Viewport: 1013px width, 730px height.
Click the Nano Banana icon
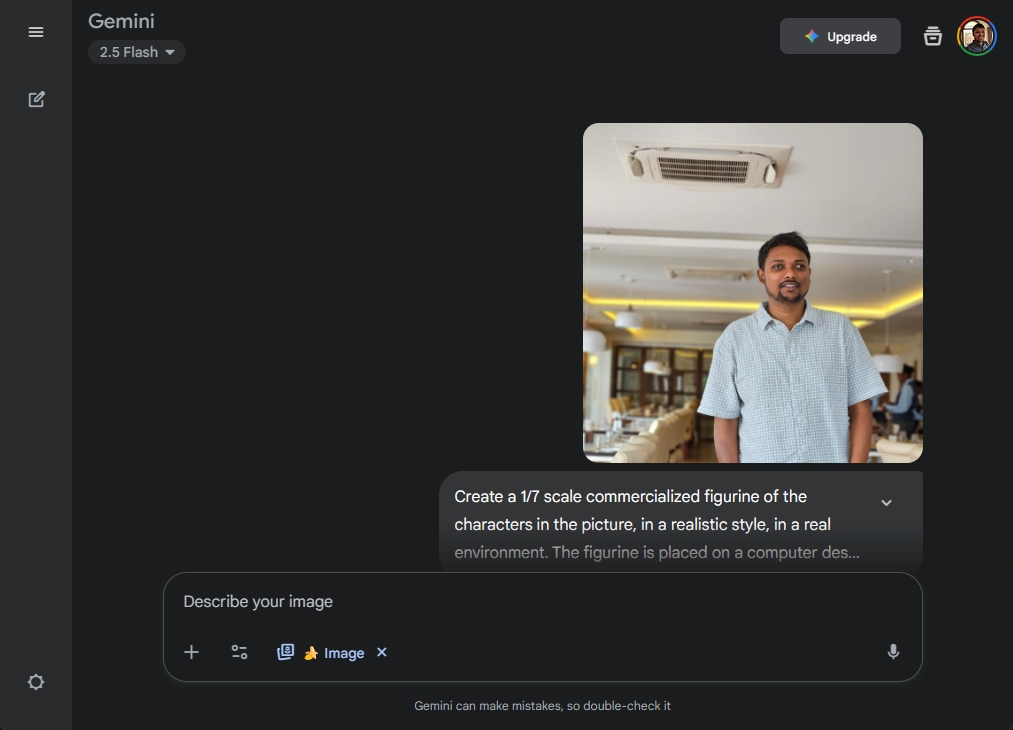tap(311, 652)
